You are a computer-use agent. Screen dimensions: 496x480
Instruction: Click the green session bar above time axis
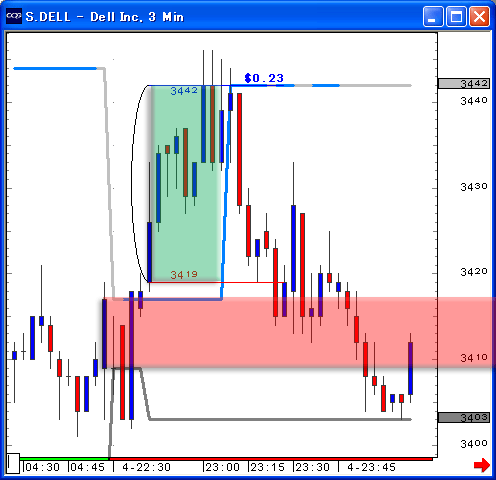[64, 459]
